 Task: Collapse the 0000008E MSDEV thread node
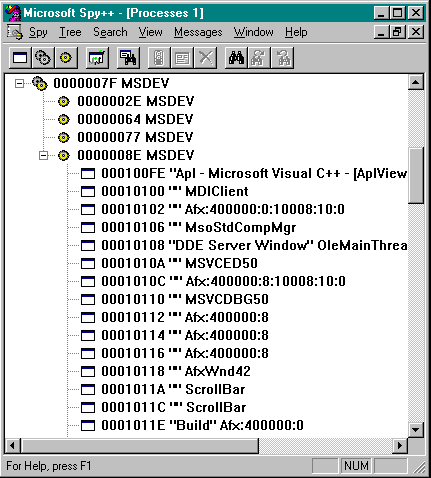click(44, 155)
